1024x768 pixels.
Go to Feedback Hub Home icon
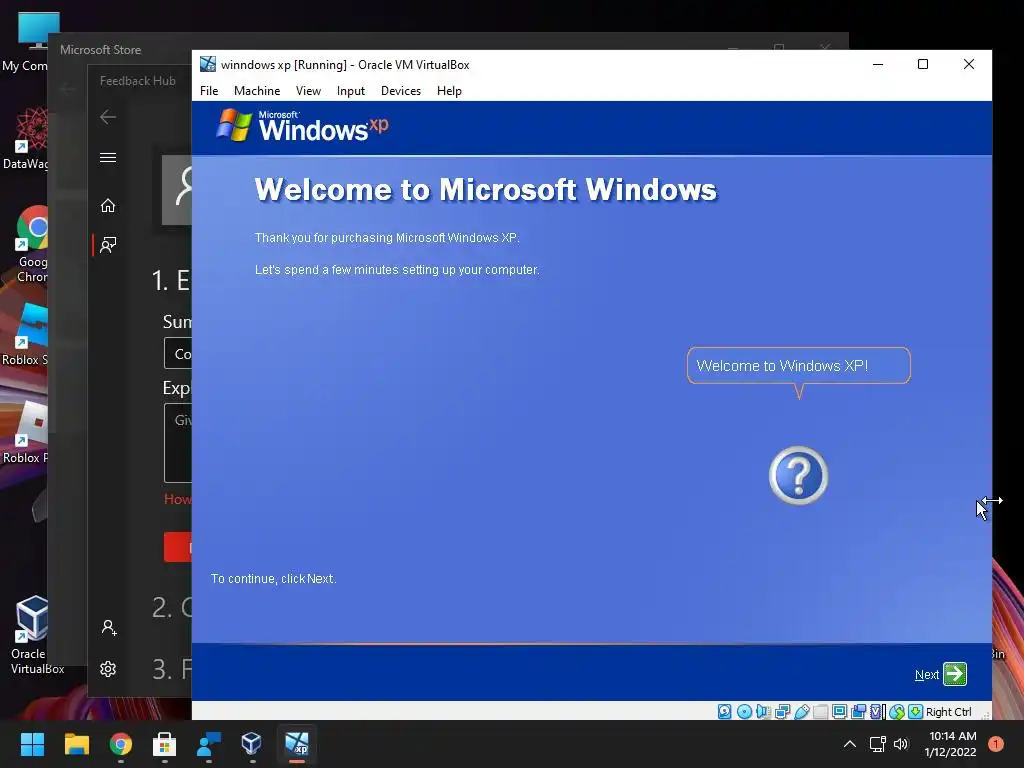click(108, 206)
